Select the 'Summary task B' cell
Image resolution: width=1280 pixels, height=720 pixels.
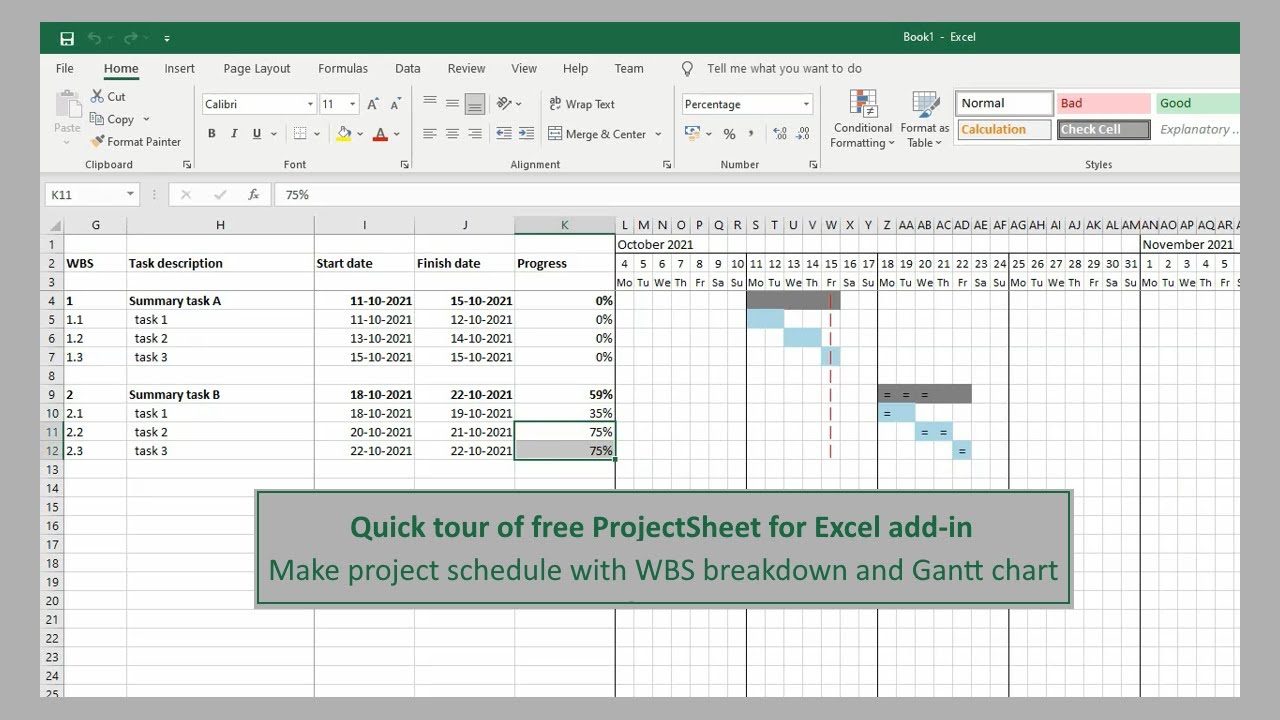click(x=220, y=395)
